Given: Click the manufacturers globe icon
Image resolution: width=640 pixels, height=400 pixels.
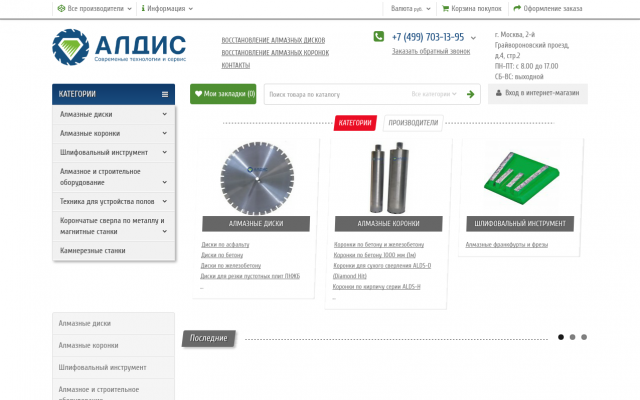Looking at the screenshot, I should tap(61, 8).
